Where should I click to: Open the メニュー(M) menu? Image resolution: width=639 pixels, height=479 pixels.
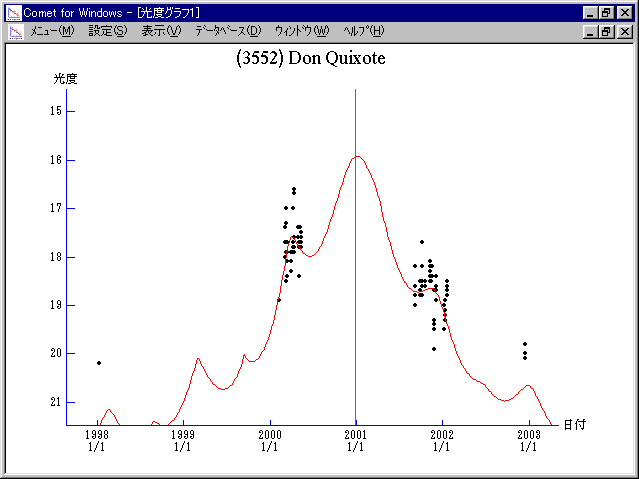(52, 31)
